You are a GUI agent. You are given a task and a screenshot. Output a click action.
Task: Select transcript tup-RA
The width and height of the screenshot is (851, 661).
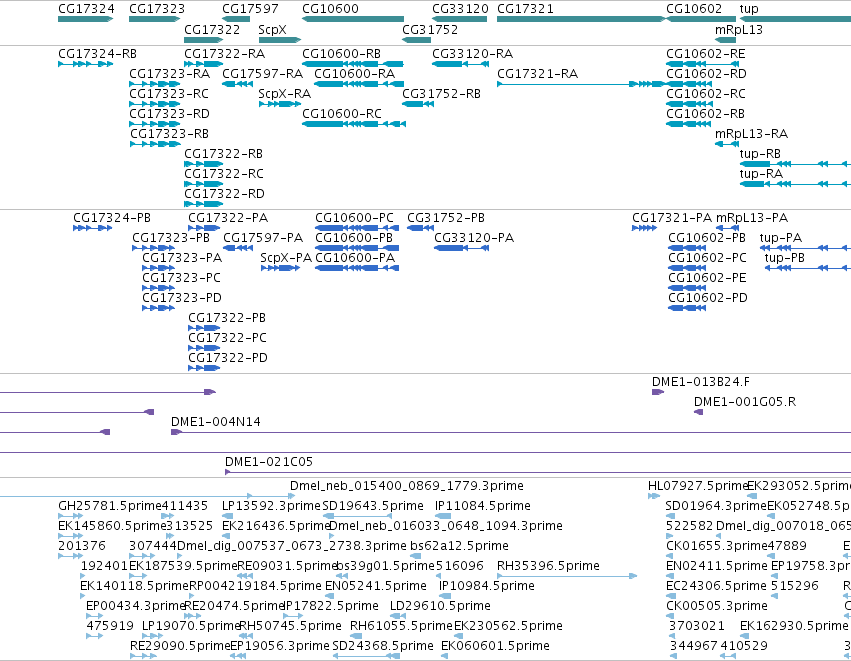tap(761, 174)
